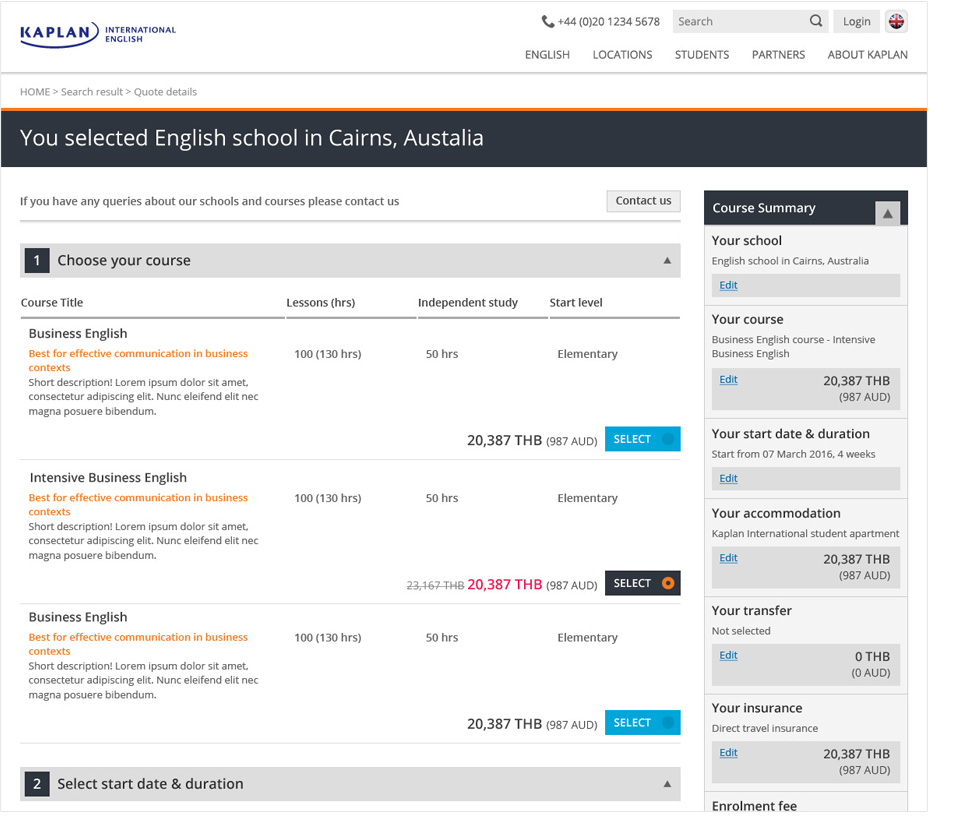Image resolution: width=972 pixels, height=833 pixels.
Task: Click the Kaplan International English logo
Action: (x=98, y=34)
